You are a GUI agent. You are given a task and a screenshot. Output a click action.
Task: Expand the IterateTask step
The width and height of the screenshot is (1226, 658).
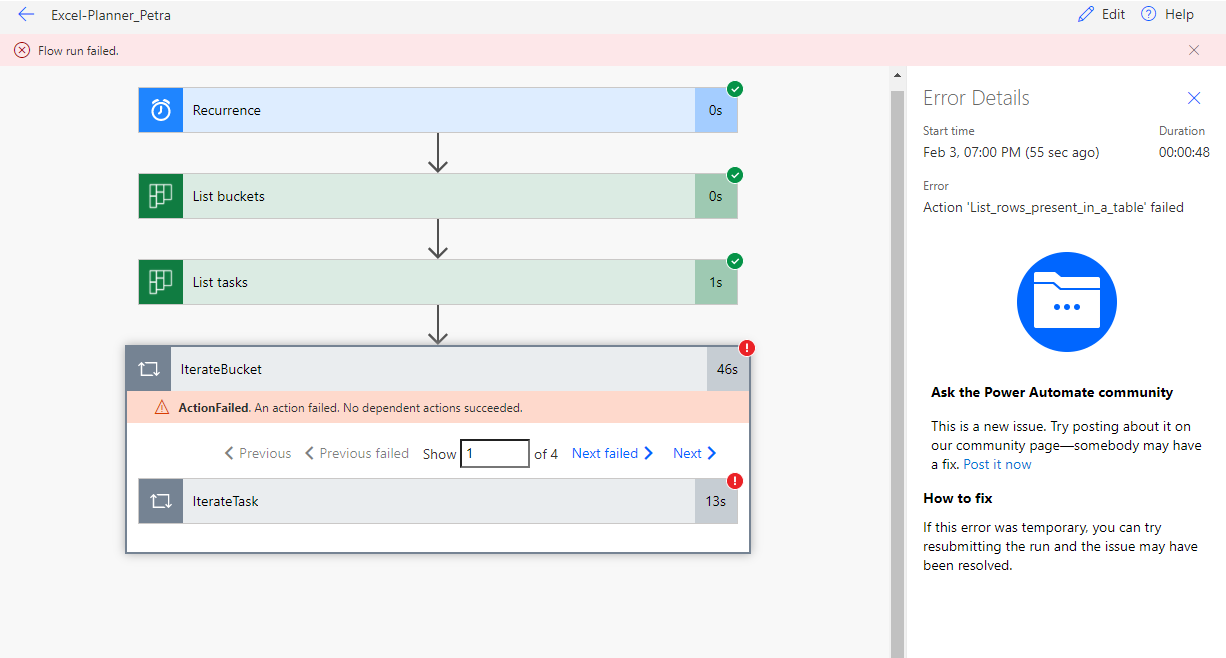click(x=438, y=501)
